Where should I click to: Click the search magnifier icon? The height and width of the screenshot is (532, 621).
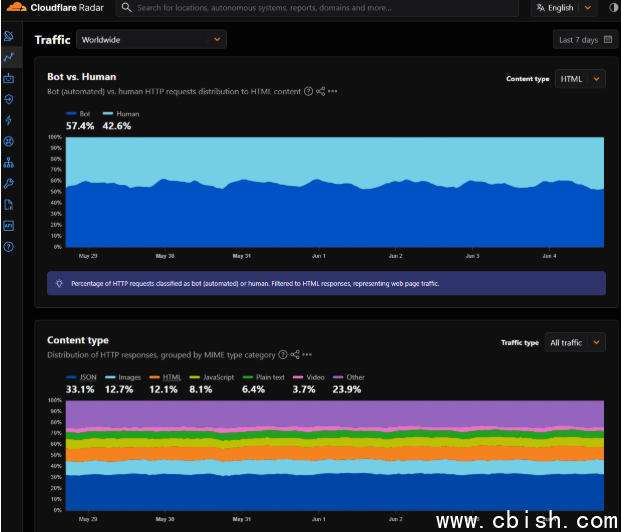126,8
